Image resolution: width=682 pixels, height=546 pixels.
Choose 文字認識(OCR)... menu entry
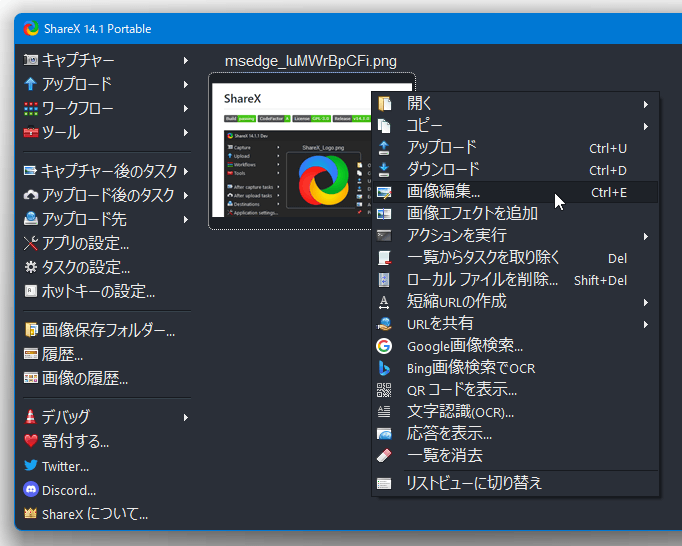(x=515, y=412)
